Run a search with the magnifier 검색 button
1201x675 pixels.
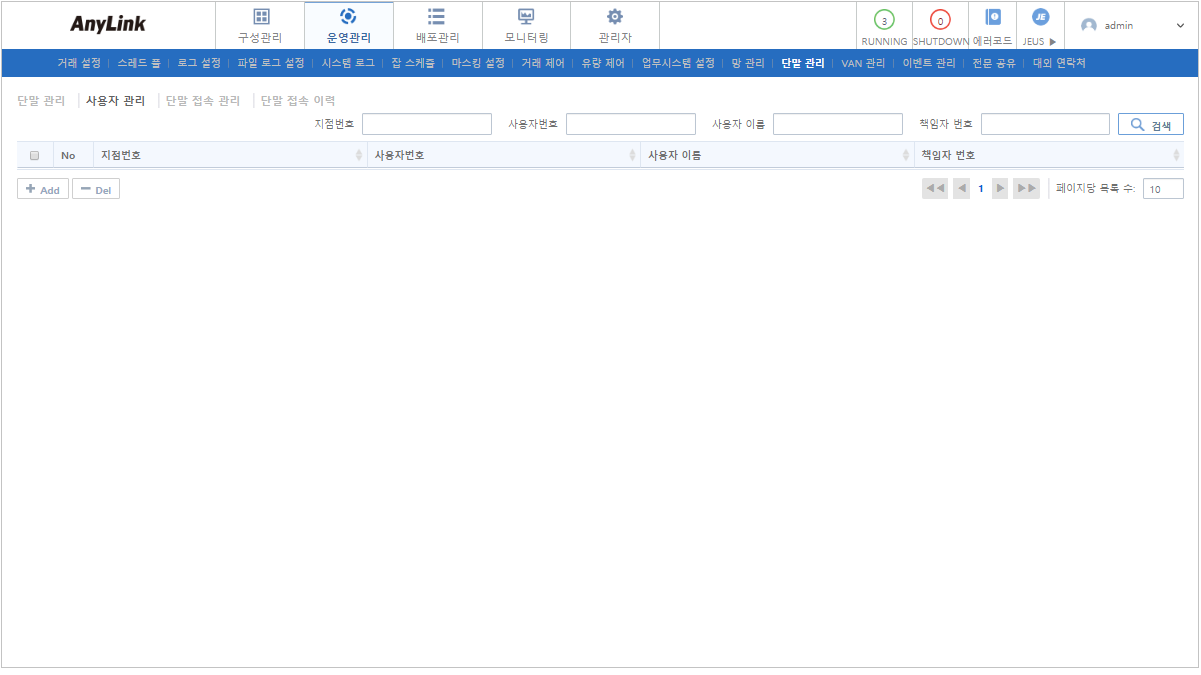coord(1150,123)
